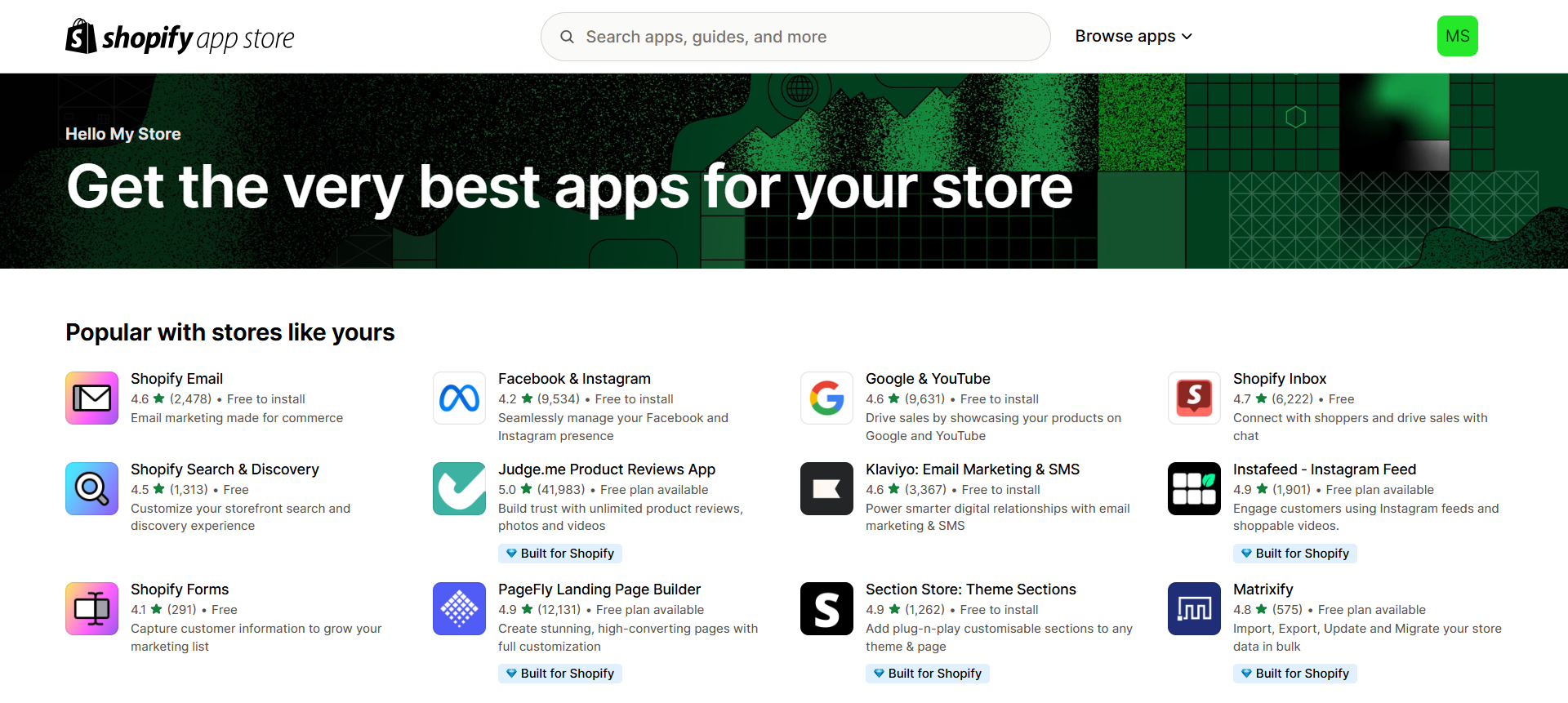The height and width of the screenshot is (703, 1568).
Task: Open the Shopify Search & Discovery icon
Action: click(x=91, y=489)
